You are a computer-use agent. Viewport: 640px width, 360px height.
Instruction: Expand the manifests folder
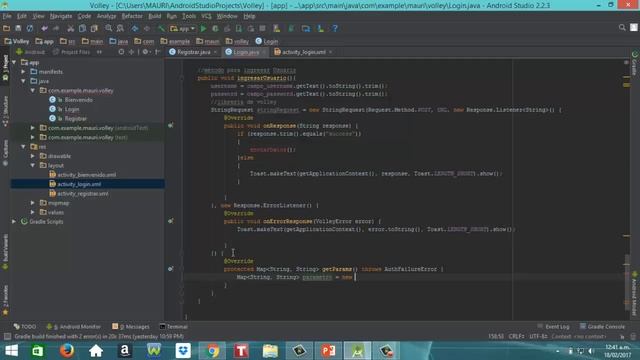point(24,72)
